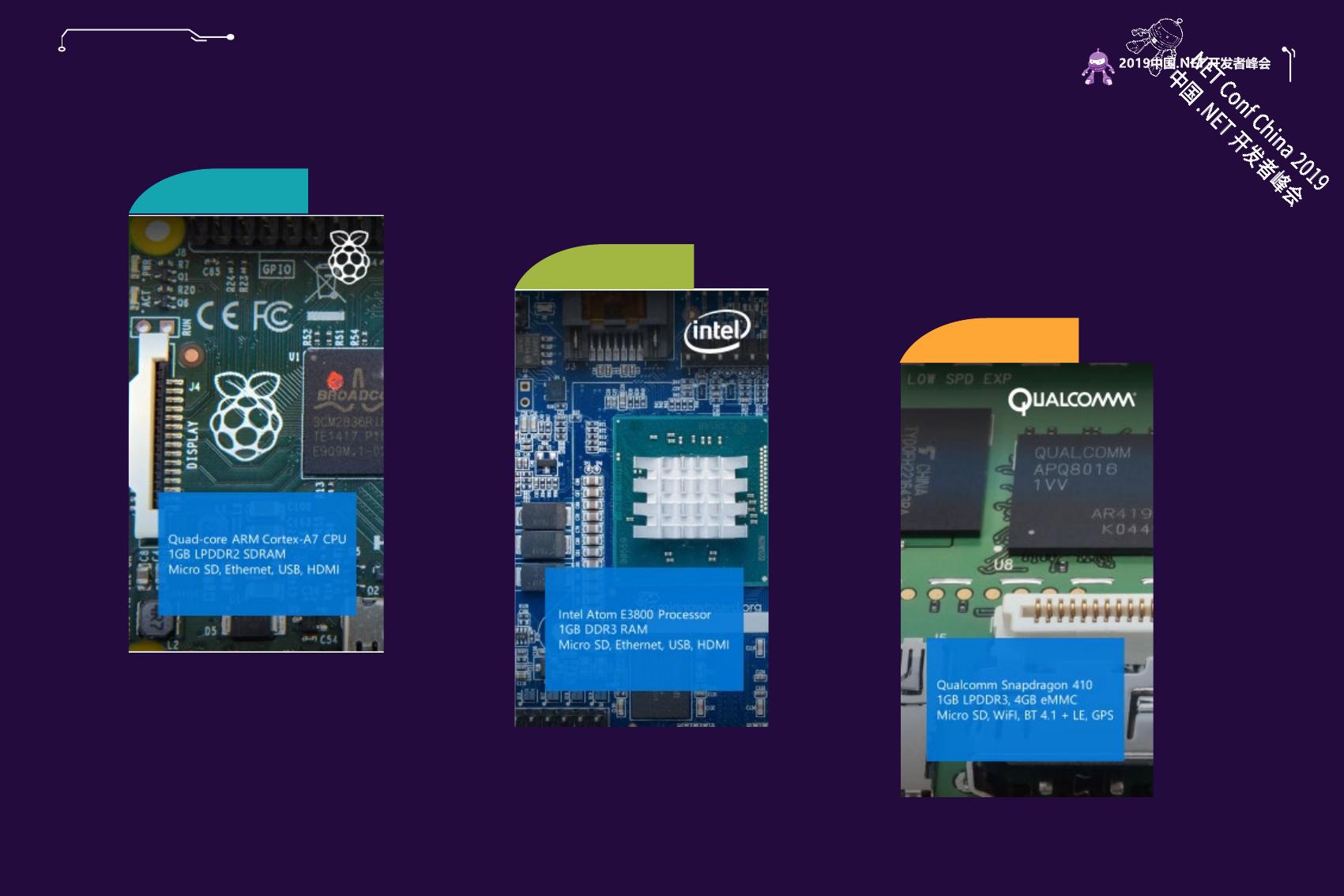Click the "Intel Atom E3800 Processor" text
1344x896 pixels.
coord(634,614)
